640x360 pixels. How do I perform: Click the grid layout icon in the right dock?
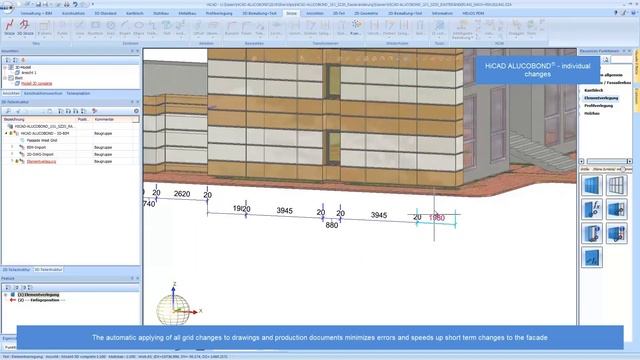[616, 185]
